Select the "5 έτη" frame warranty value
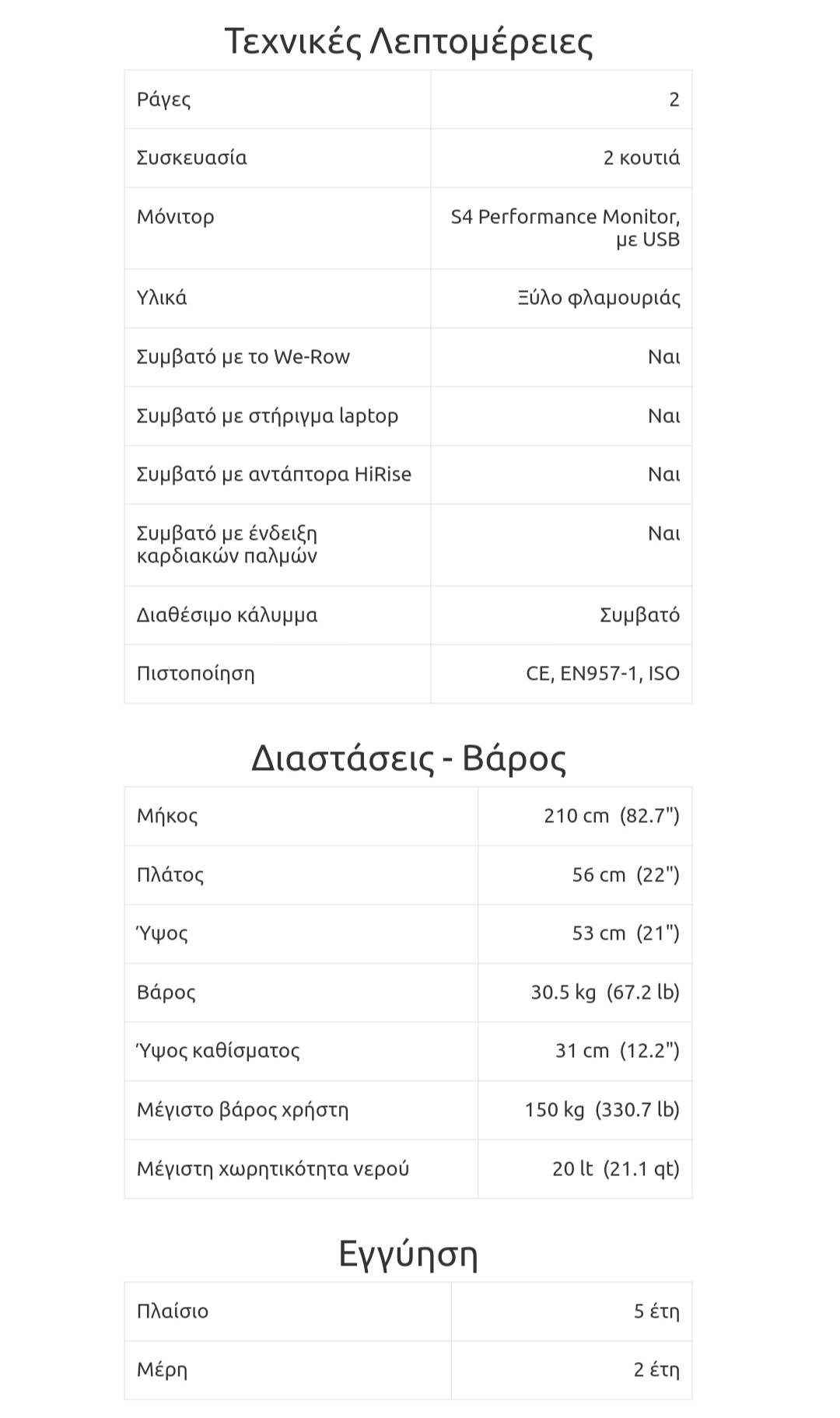This screenshot has width=840, height=1418. [x=656, y=1311]
